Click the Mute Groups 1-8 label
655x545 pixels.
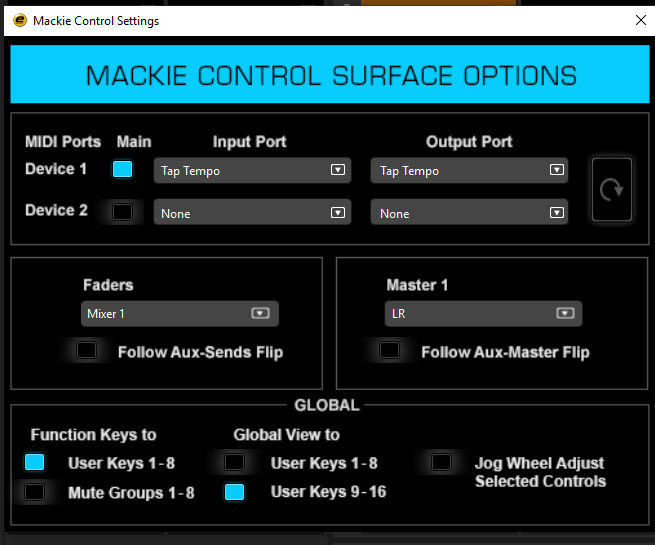pos(131,493)
